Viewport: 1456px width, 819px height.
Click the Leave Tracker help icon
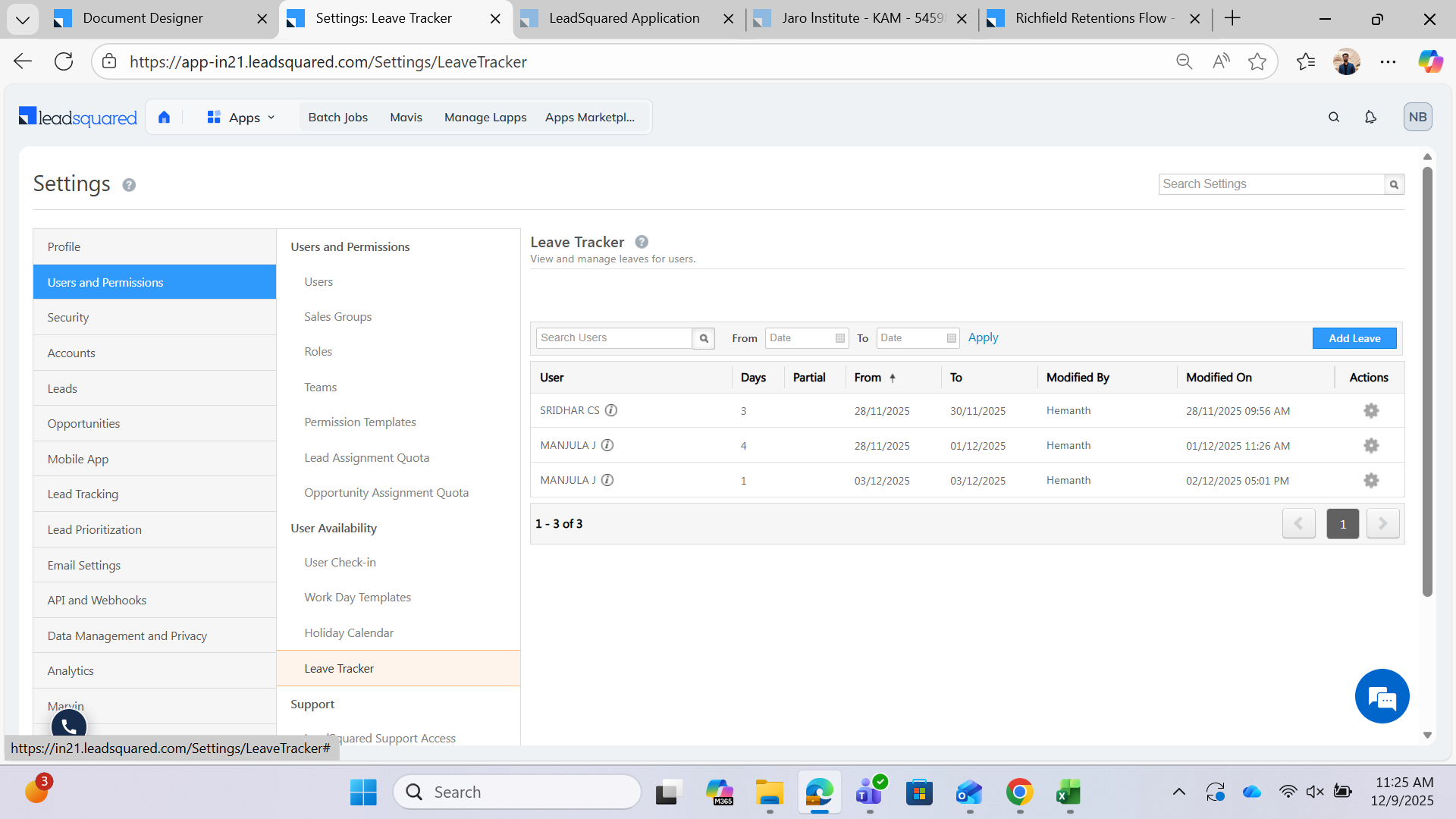(x=642, y=242)
